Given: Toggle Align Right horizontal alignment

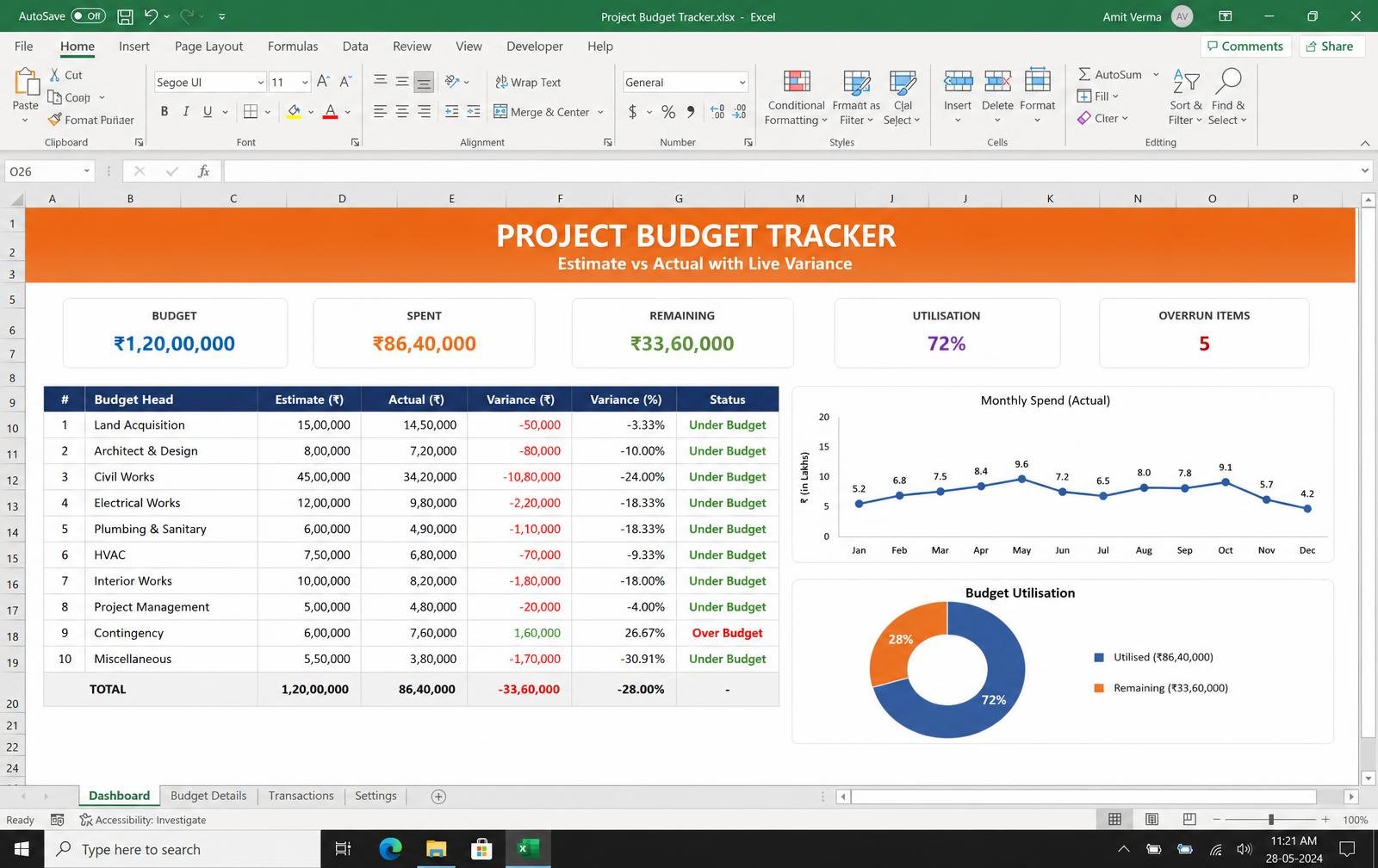Looking at the screenshot, I should (x=424, y=111).
